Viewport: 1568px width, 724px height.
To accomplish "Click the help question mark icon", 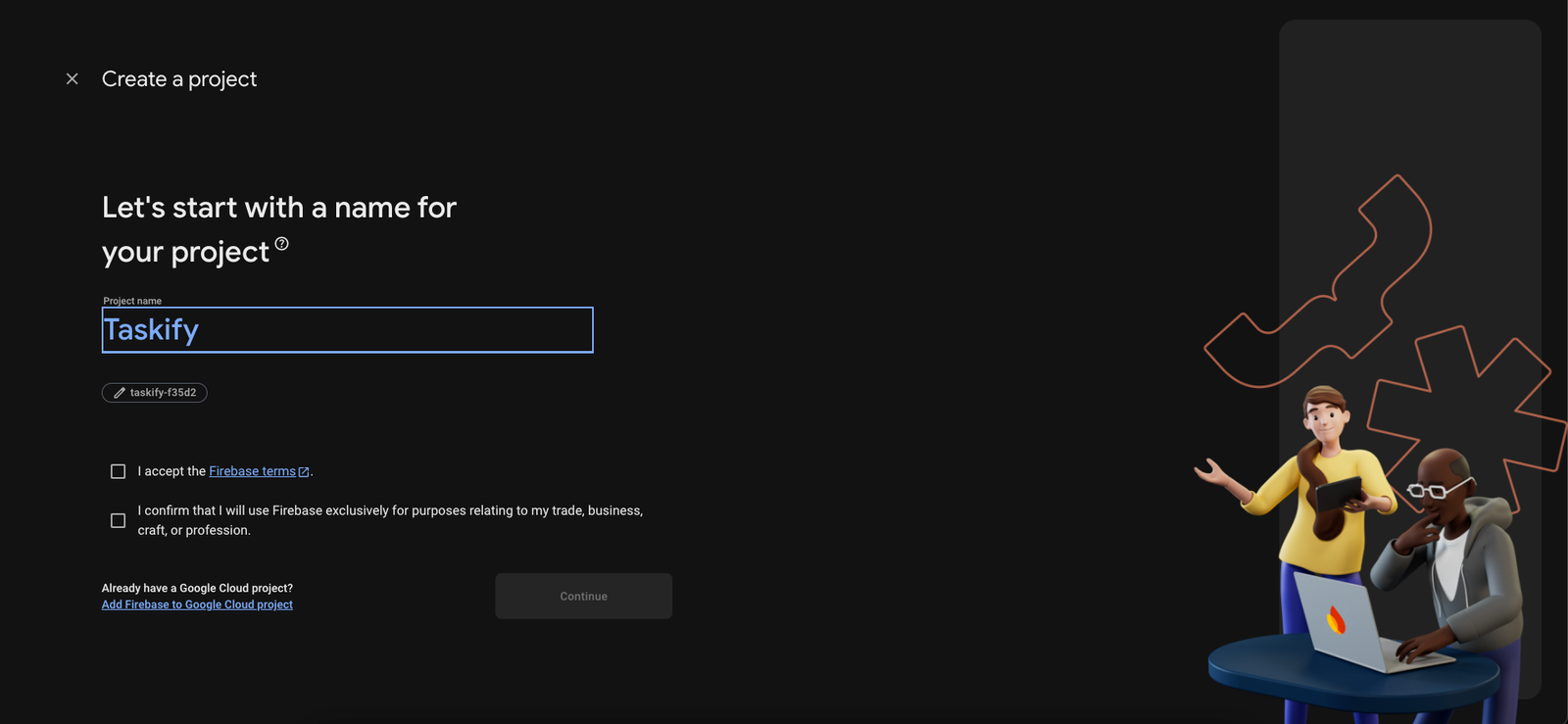I will point(281,244).
